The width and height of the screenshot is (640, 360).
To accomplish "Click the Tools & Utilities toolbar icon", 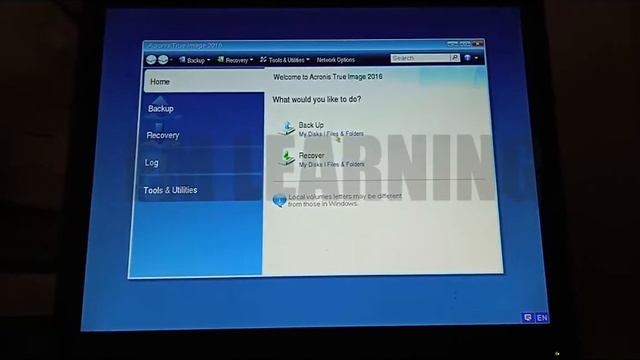I will click(264, 60).
